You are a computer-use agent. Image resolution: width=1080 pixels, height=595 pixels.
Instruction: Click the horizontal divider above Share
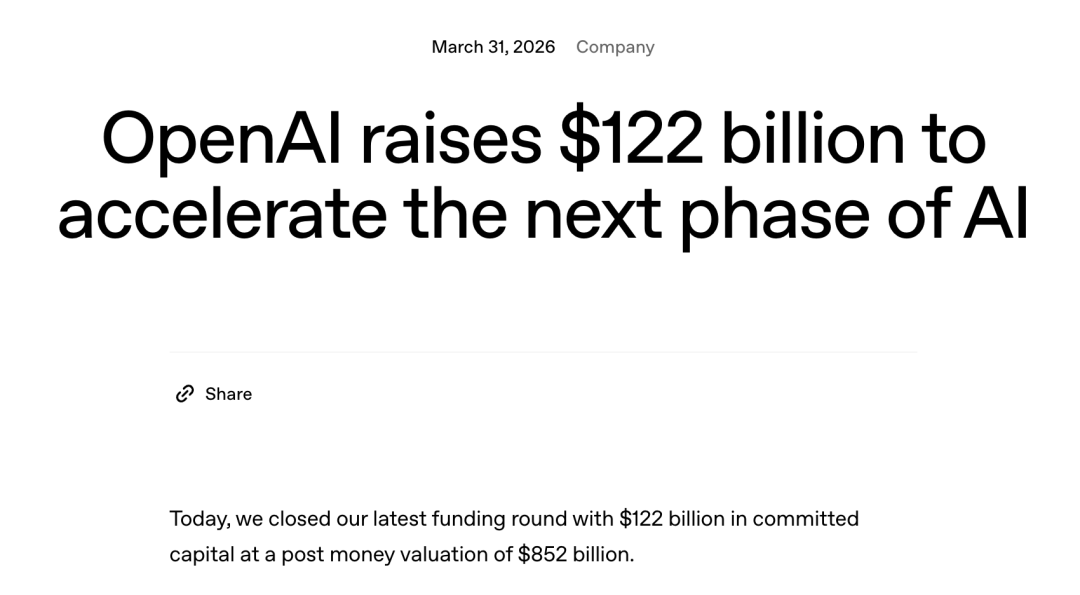coord(542,352)
